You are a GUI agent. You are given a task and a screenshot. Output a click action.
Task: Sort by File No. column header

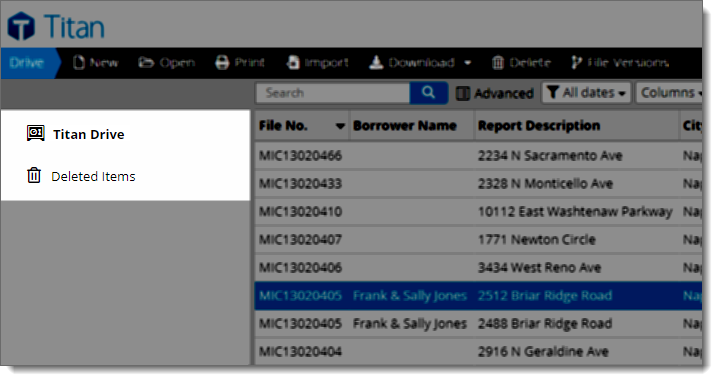(283, 125)
